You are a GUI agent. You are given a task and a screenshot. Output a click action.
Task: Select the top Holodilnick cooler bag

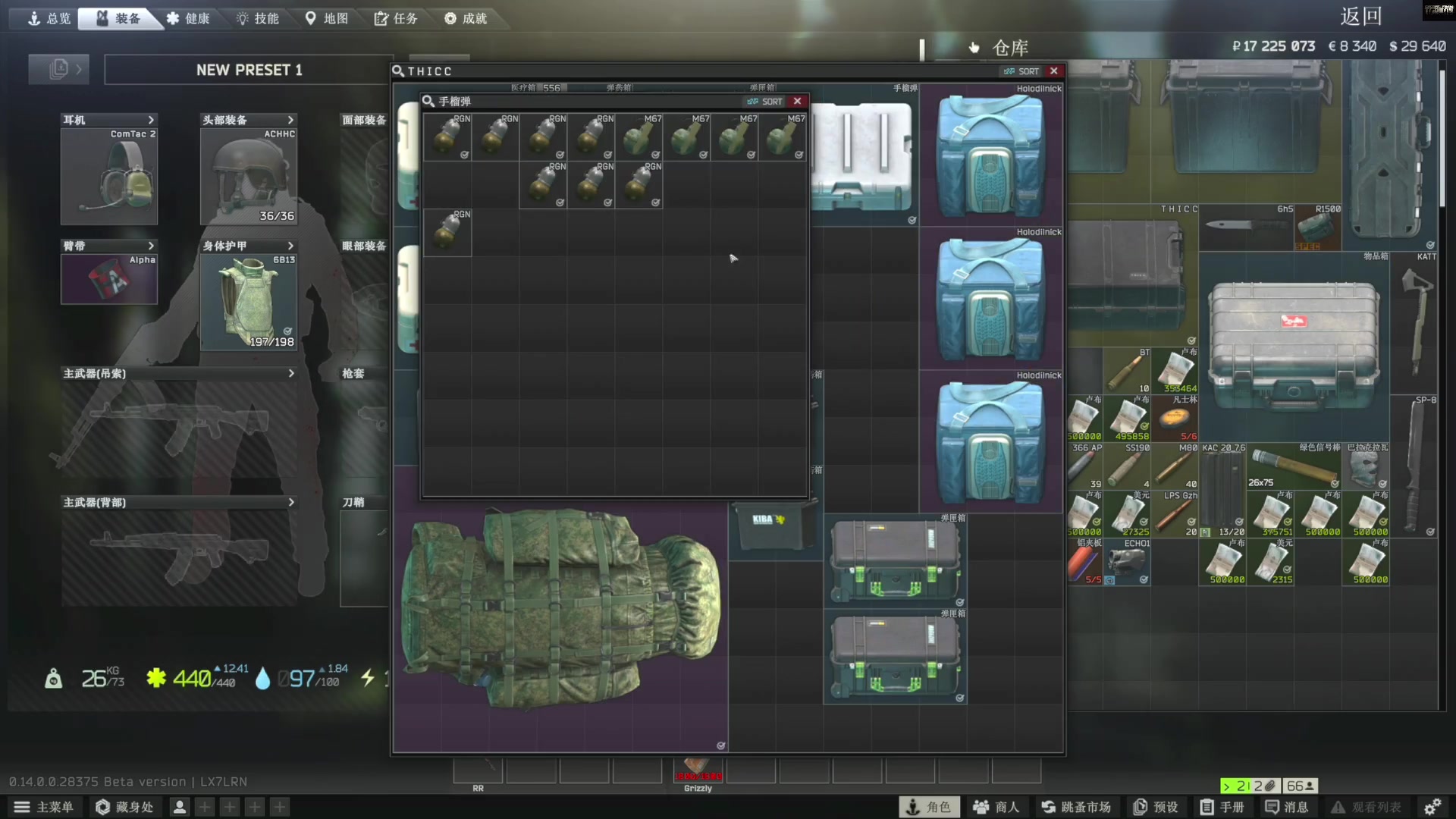(x=991, y=155)
